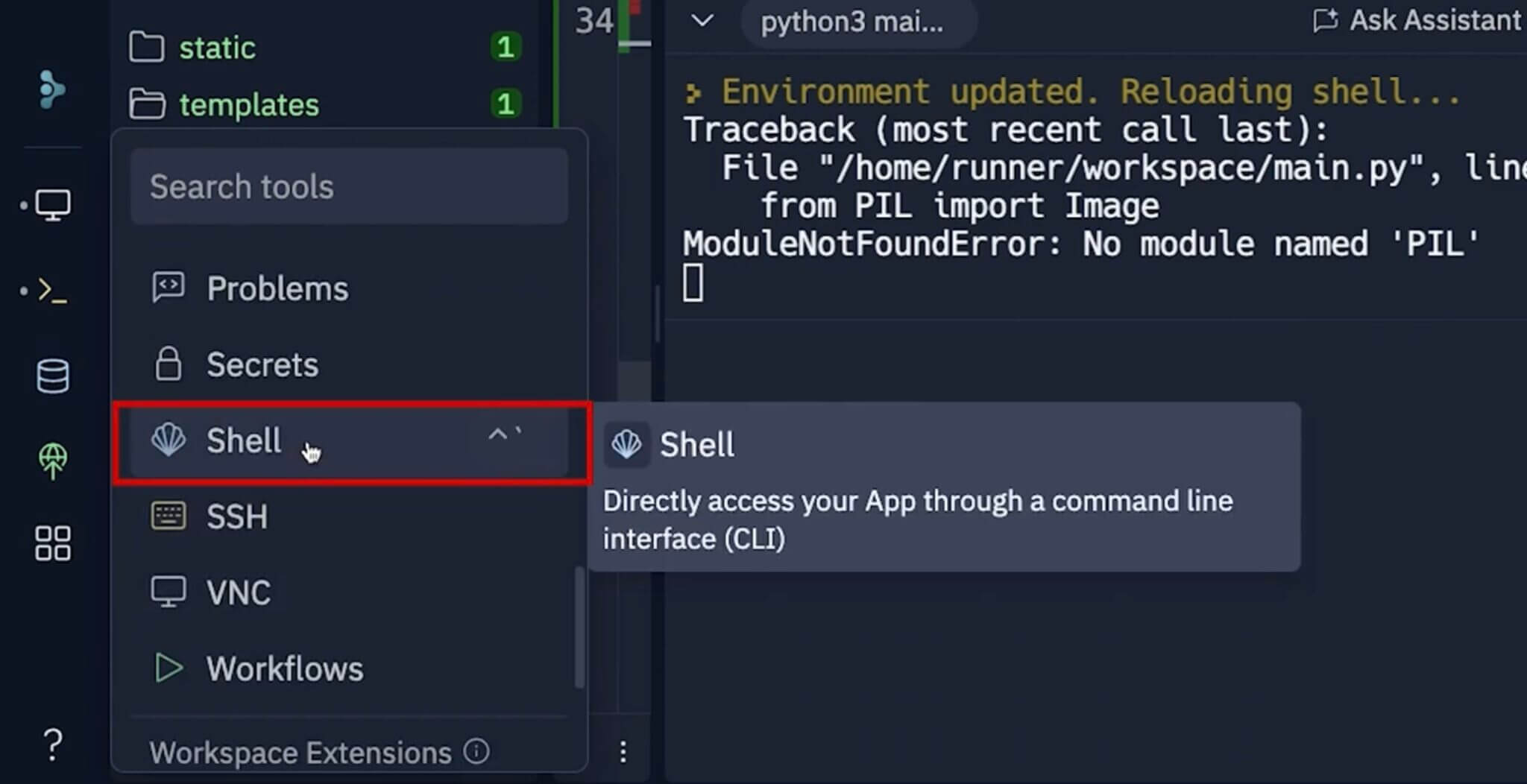This screenshot has width=1527, height=784.
Task: Select the python3 main console tab
Action: coord(858,22)
